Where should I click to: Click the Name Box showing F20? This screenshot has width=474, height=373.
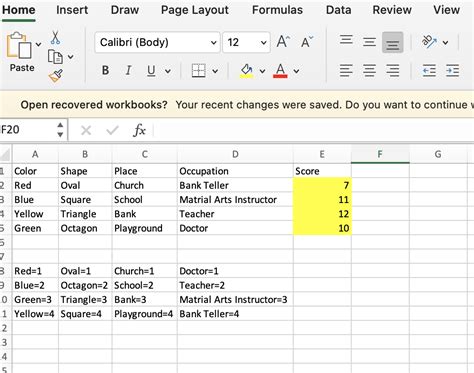point(27,130)
